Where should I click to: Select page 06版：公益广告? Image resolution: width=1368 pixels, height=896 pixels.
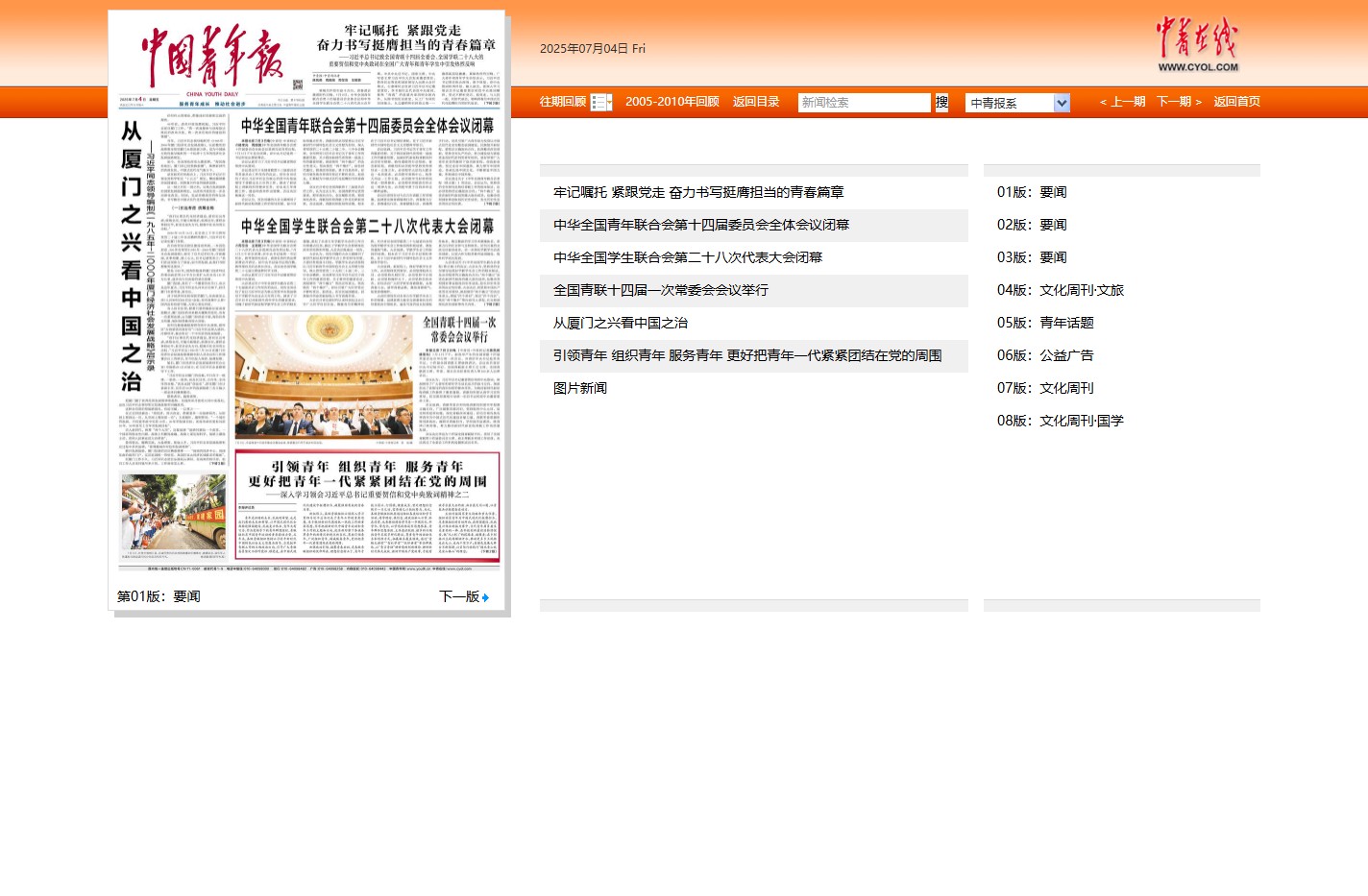click(1045, 355)
